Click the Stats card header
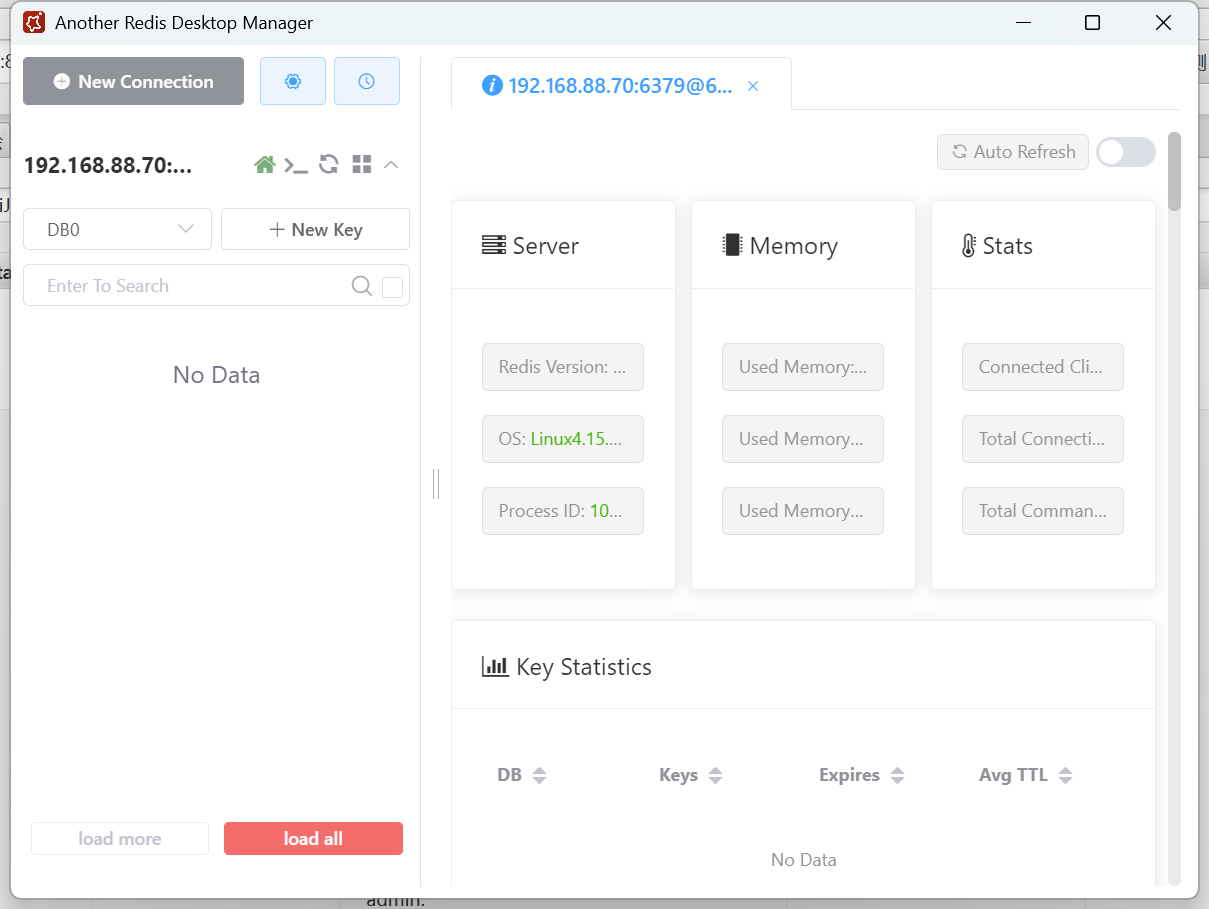Viewport: 1209px width, 909px height. [x=1044, y=246]
